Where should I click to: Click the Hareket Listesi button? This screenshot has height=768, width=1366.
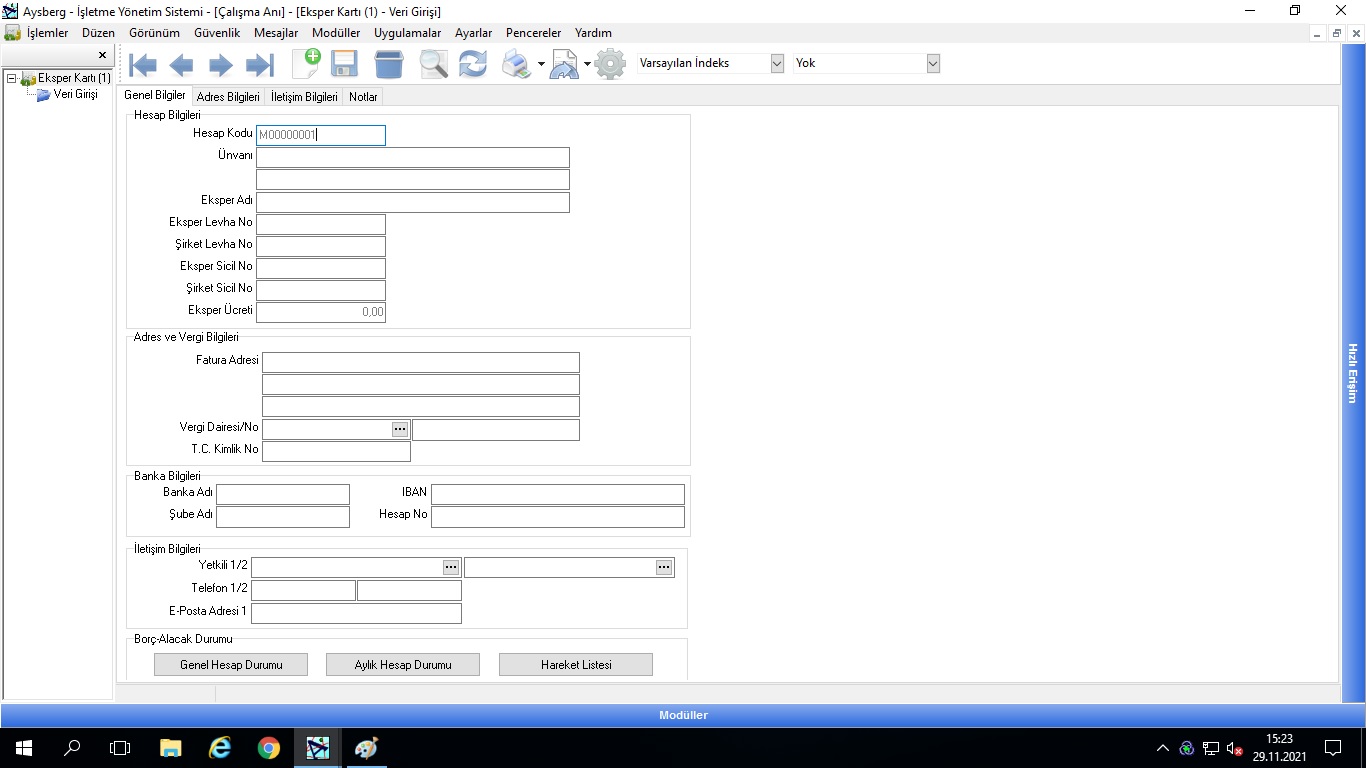[x=576, y=665]
